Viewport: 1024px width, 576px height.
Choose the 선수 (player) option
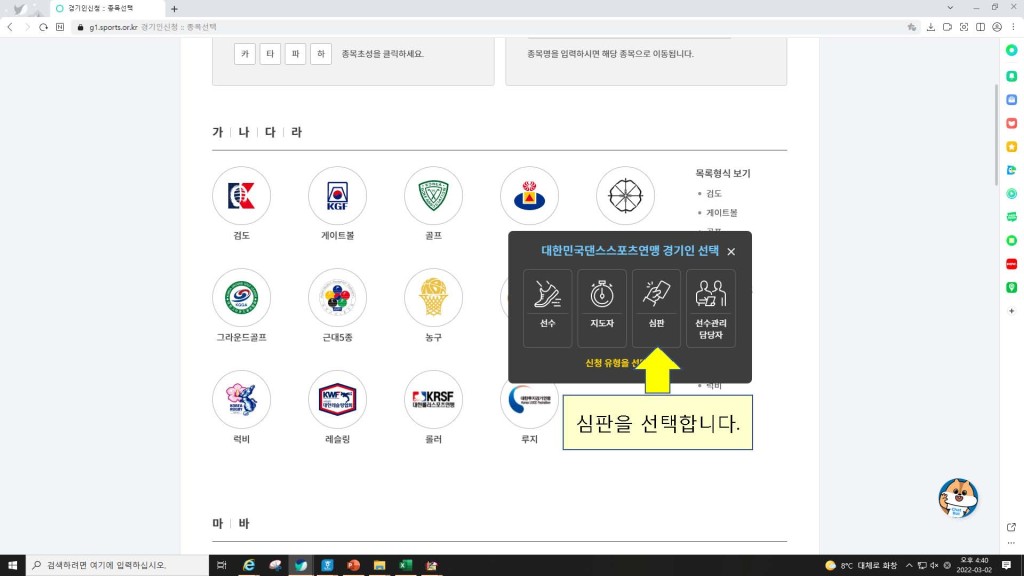pyautogui.click(x=547, y=308)
